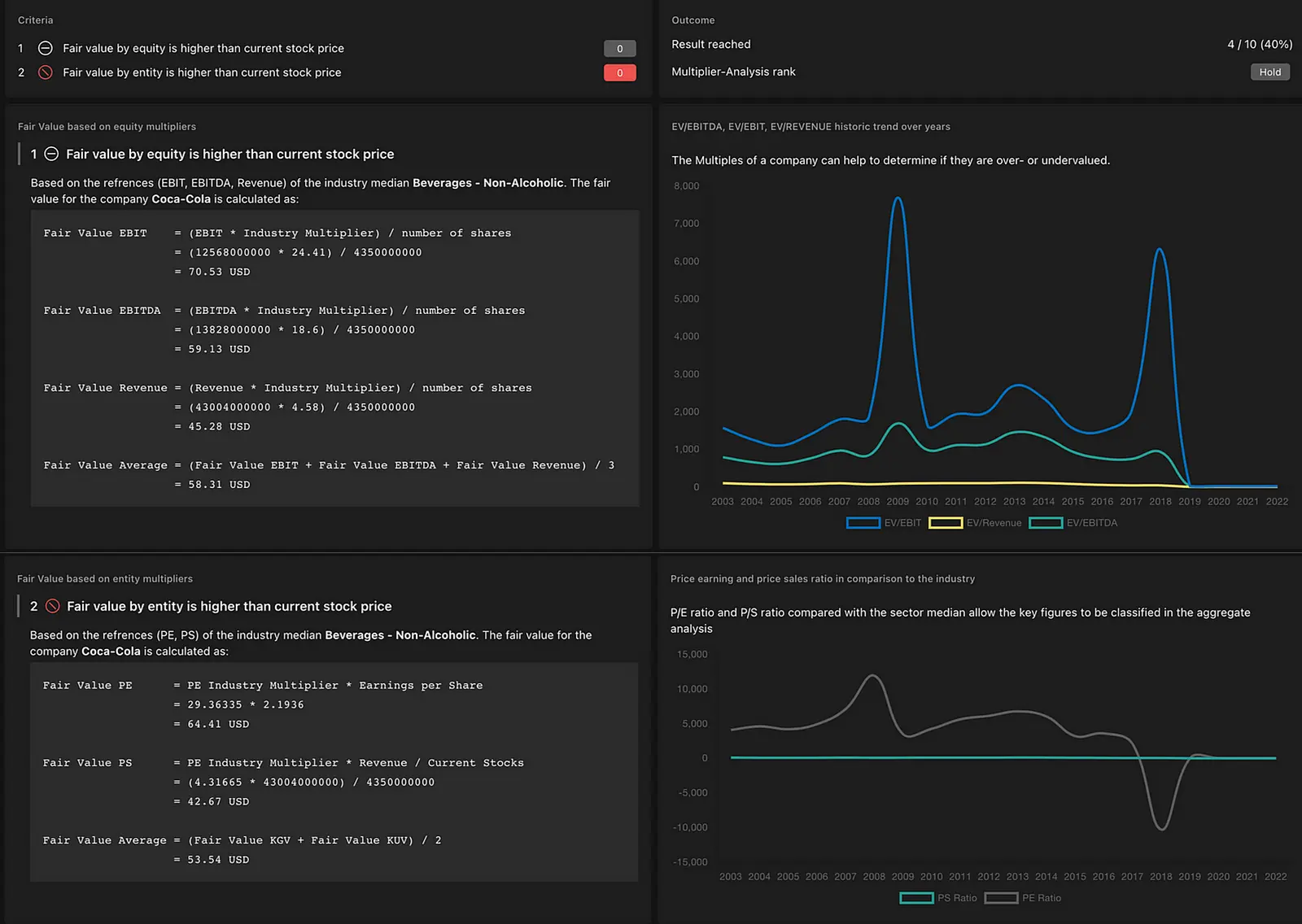Click the 'Outcome' panel heading
1302x924 pixels.
(x=693, y=20)
